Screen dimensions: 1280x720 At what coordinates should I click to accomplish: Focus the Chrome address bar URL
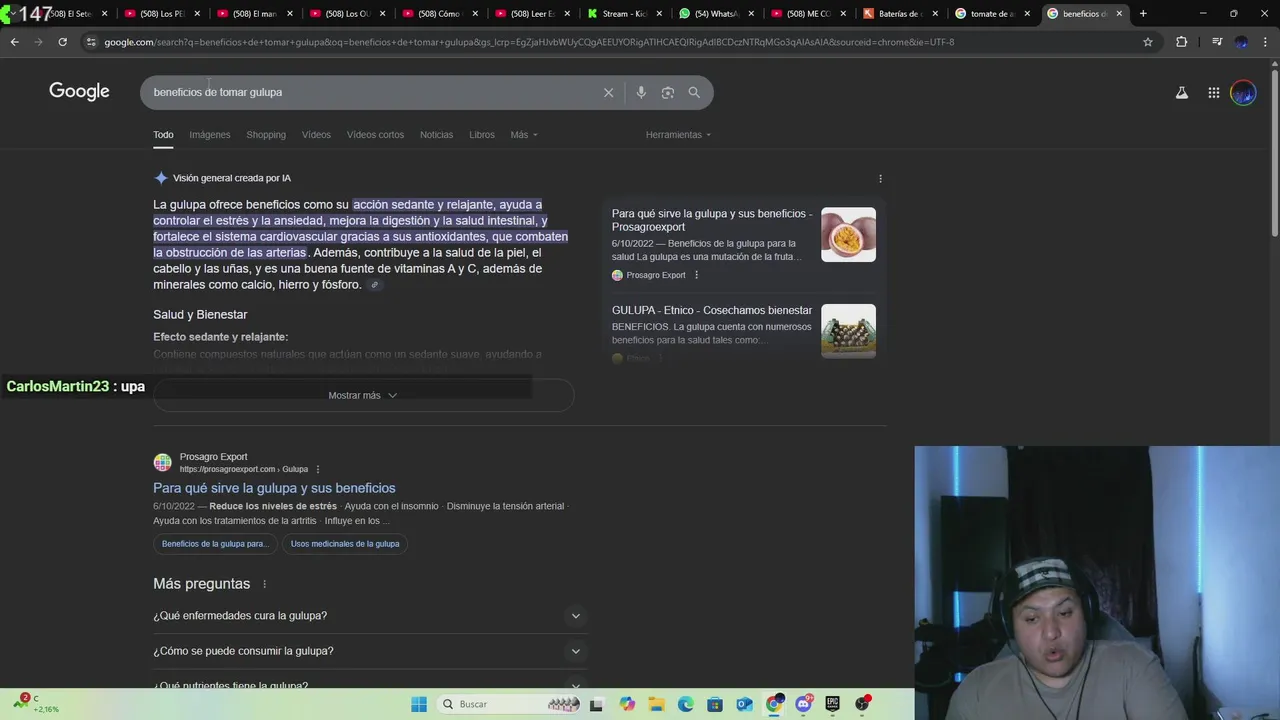[x=529, y=42]
